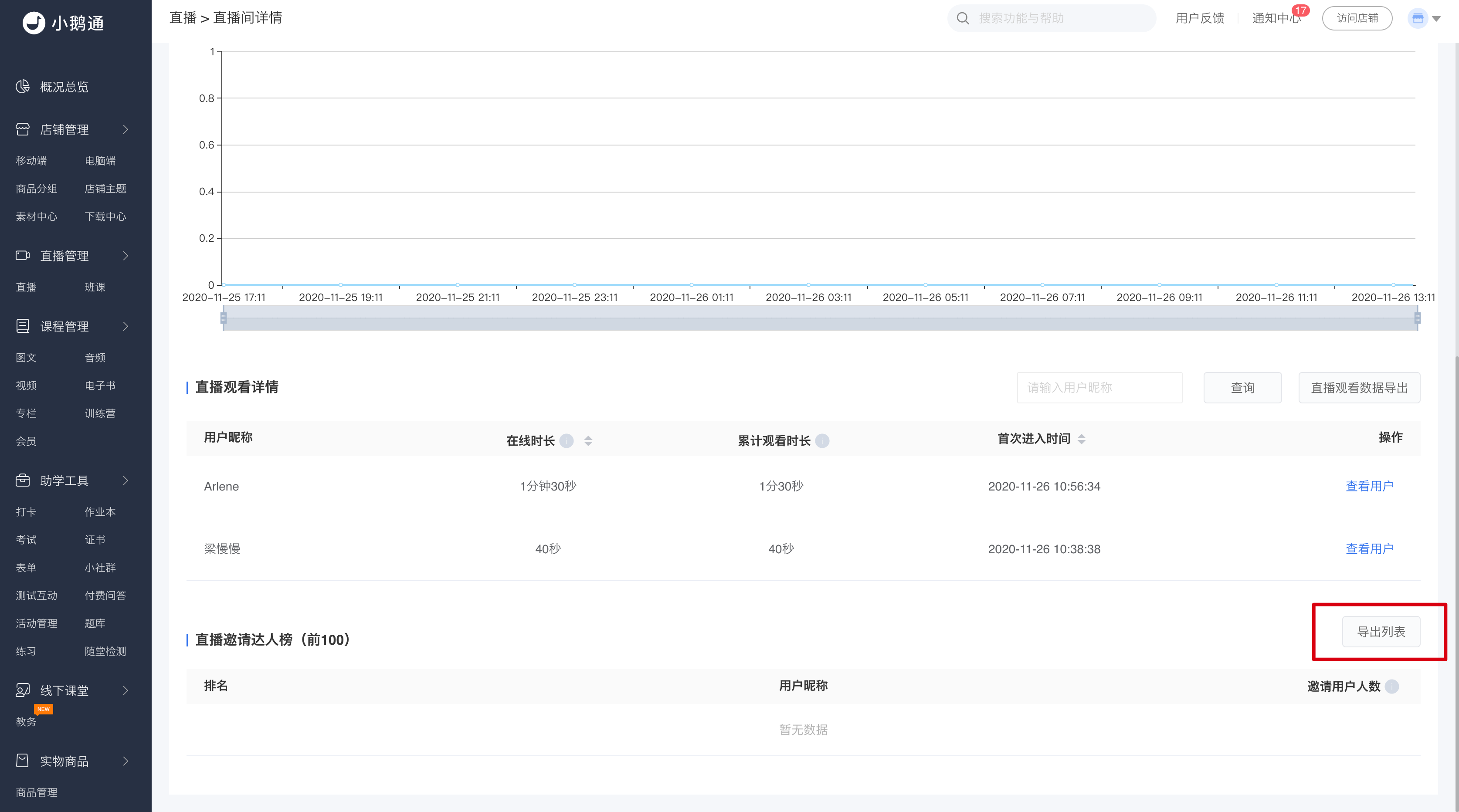Go to 直播 in sidebar
Image resolution: width=1459 pixels, height=812 pixels.
(26, 287)
